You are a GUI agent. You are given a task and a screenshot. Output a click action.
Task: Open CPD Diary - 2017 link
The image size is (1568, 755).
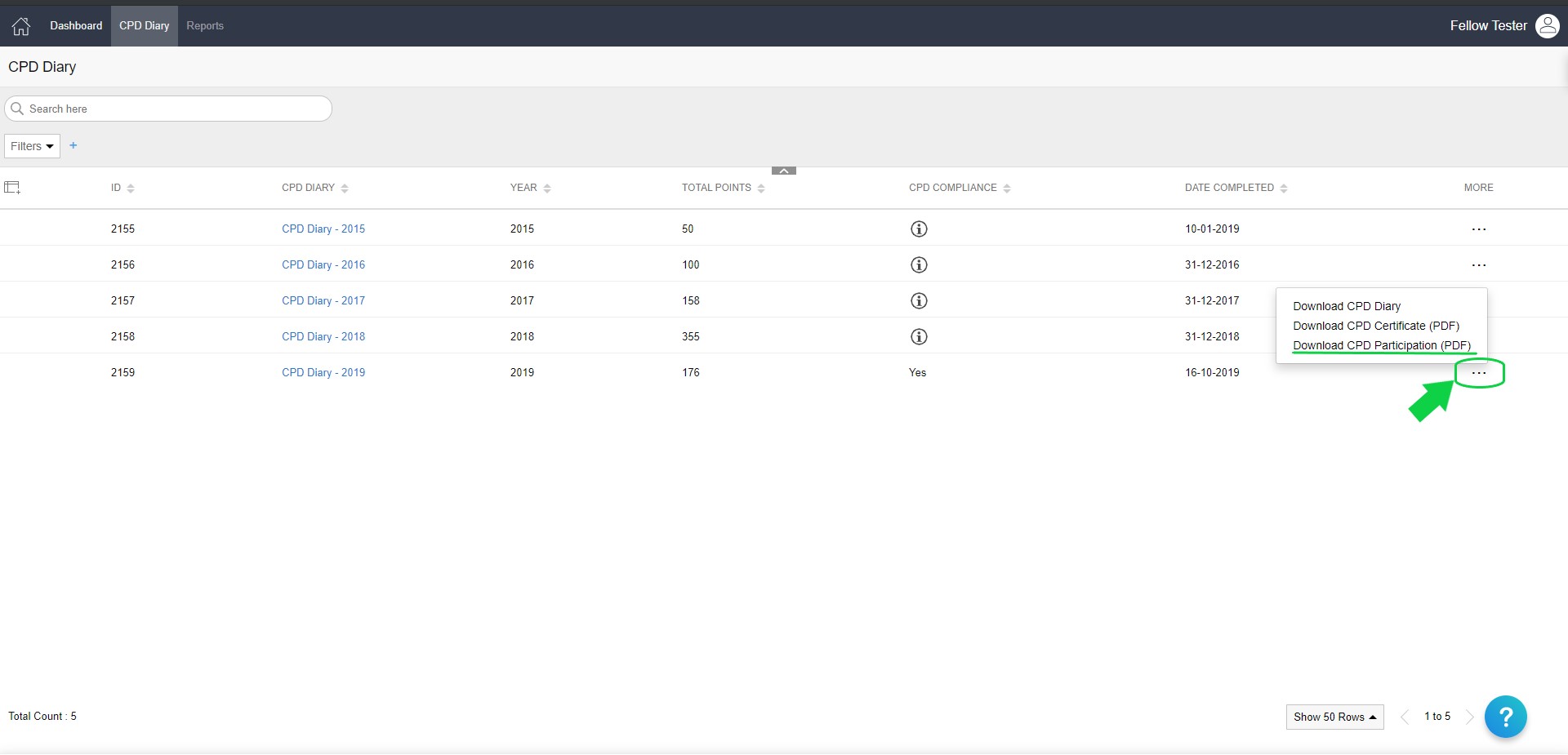pyautogui.click(x=323, y=301)
